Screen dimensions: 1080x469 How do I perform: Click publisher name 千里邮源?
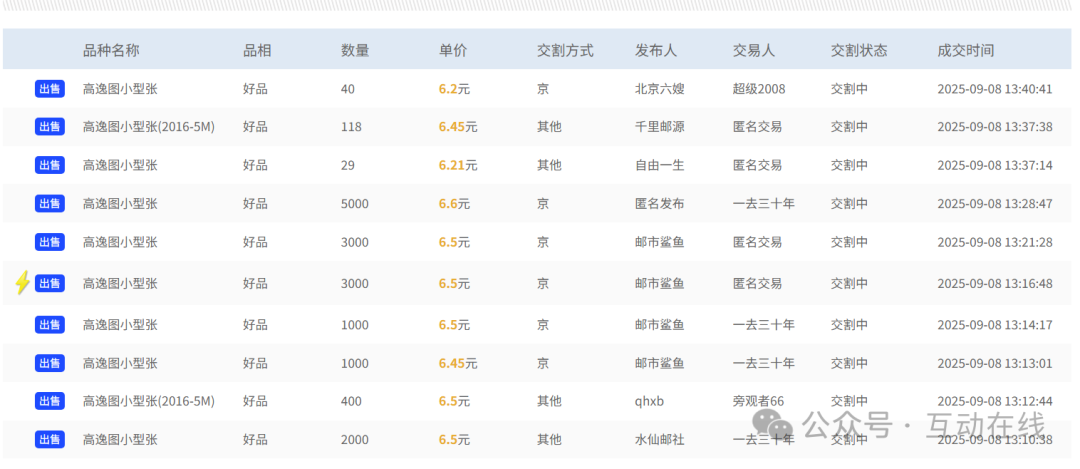(x=660, y=127)
